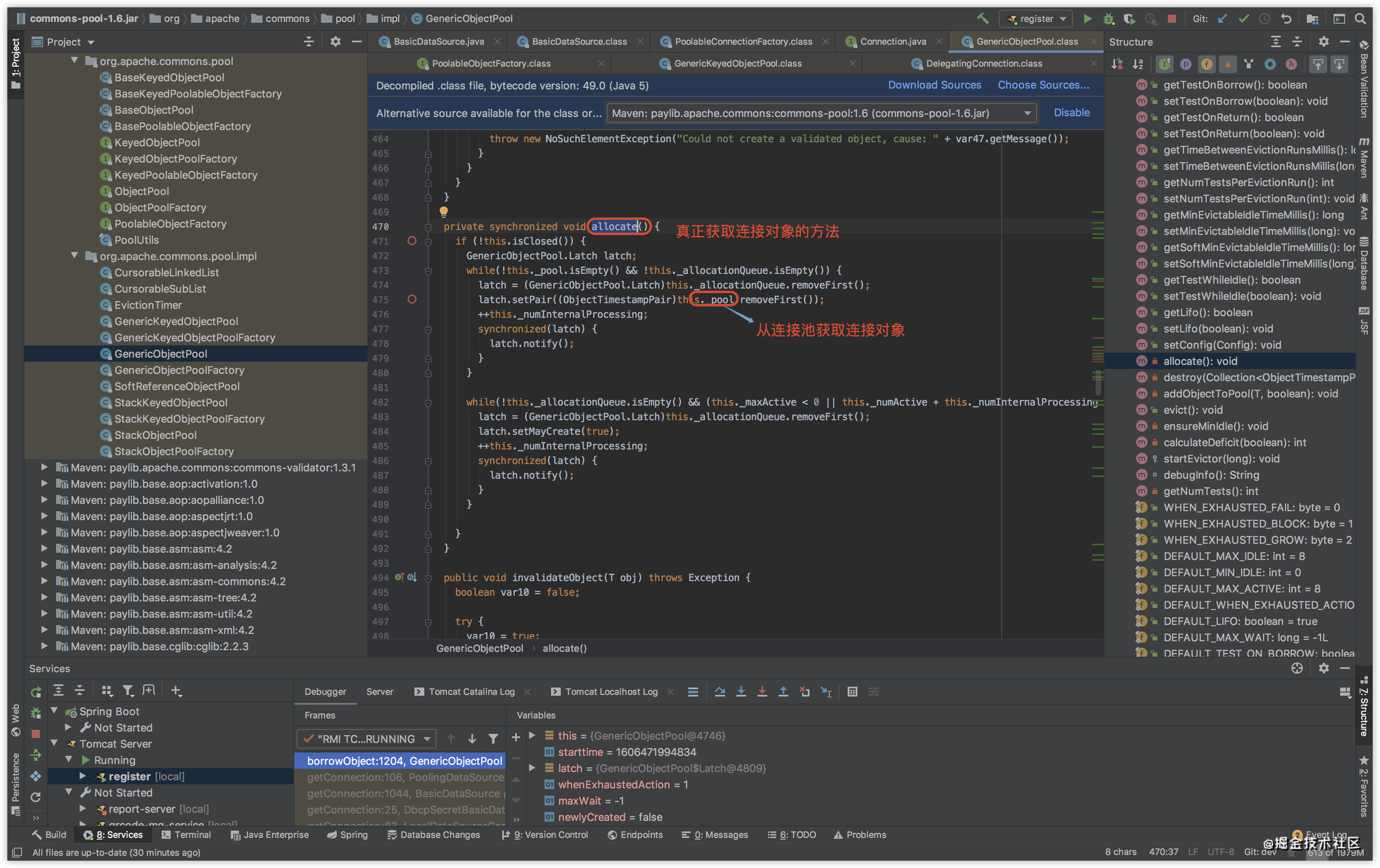
Task: Click Git Update Project arrow icon
Action: click(x=1222, y=18)
